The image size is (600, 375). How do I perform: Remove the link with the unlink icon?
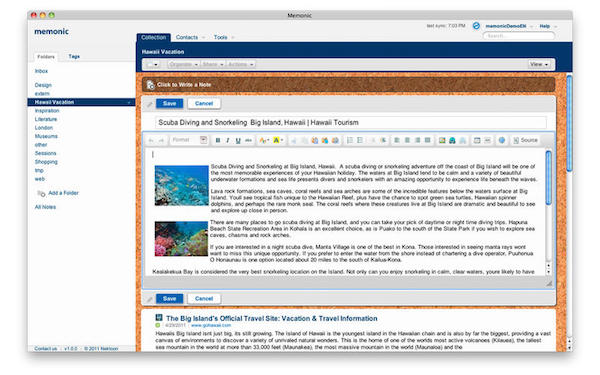point(463,140)
